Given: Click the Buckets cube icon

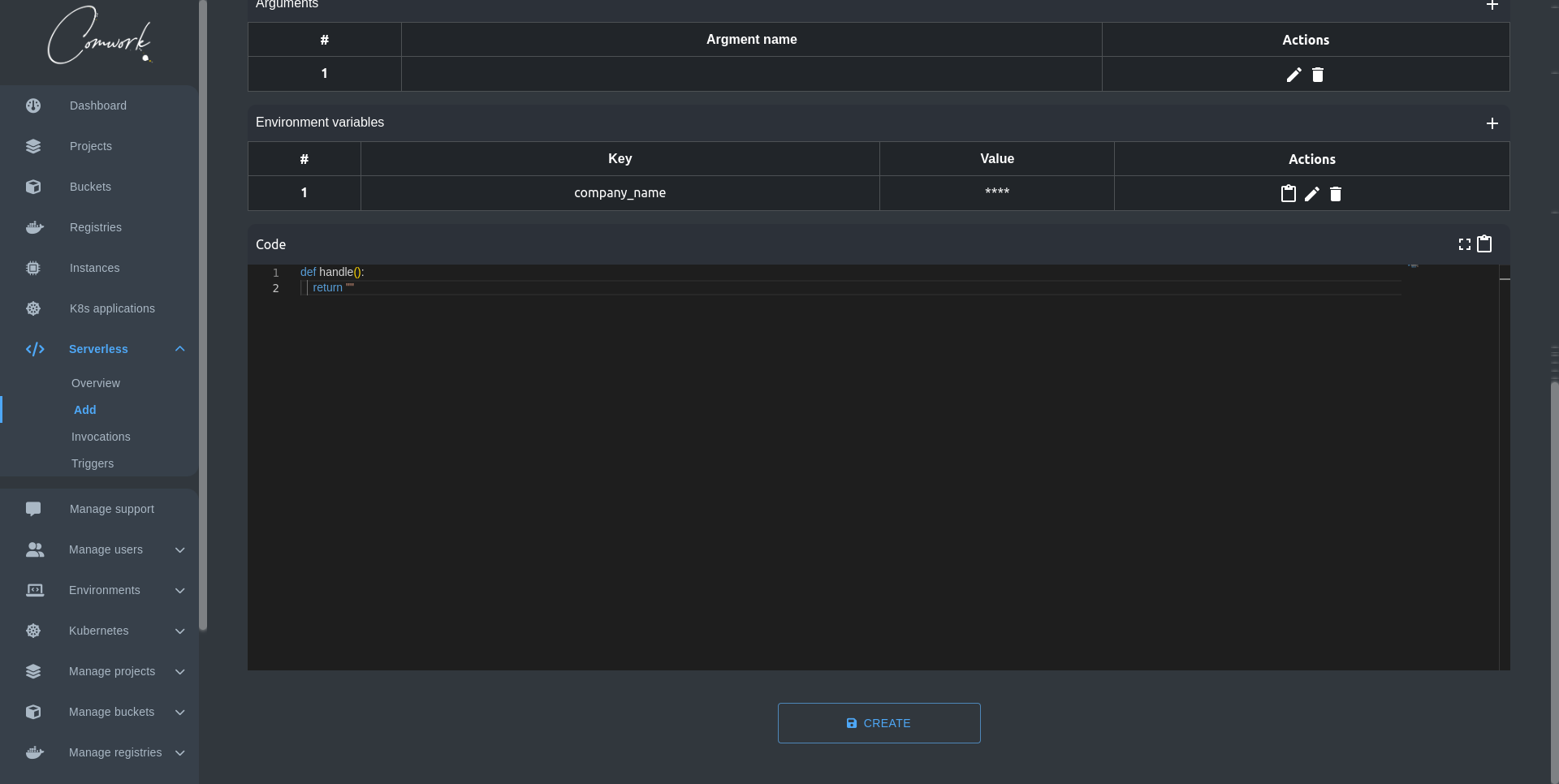Looking at the screenshot, I should pos(33,187).
